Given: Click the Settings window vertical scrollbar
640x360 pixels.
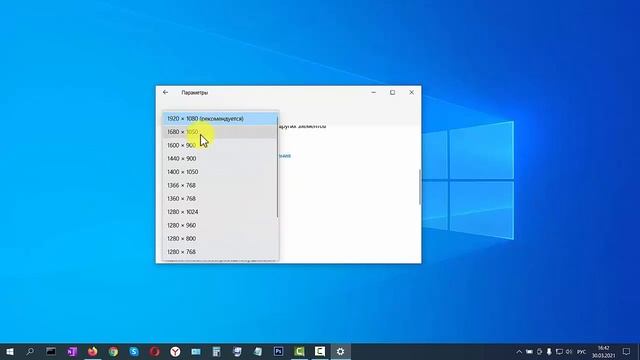Looking at the screenshot, I should (420, 187).
